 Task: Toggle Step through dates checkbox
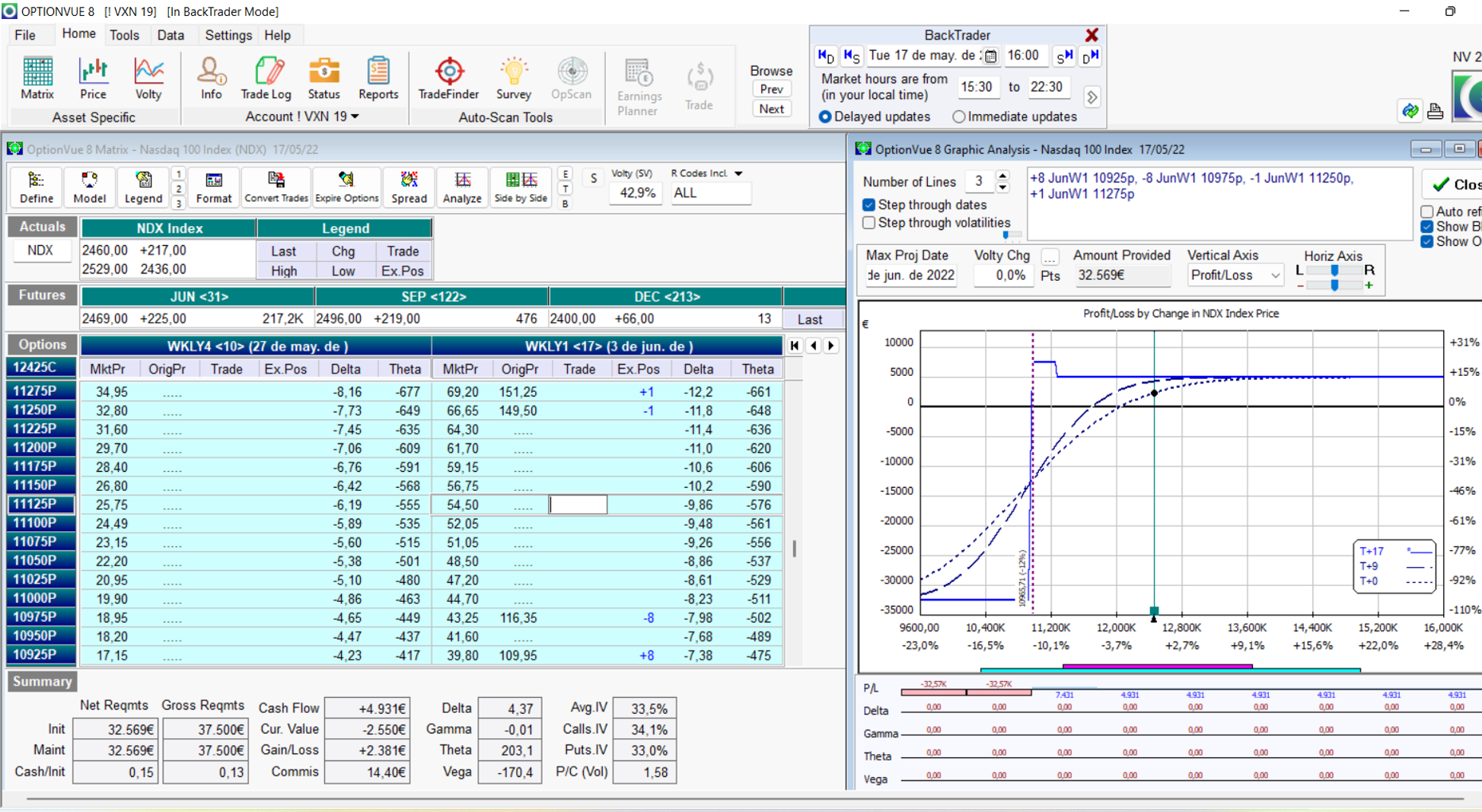(x=868, y=205)
